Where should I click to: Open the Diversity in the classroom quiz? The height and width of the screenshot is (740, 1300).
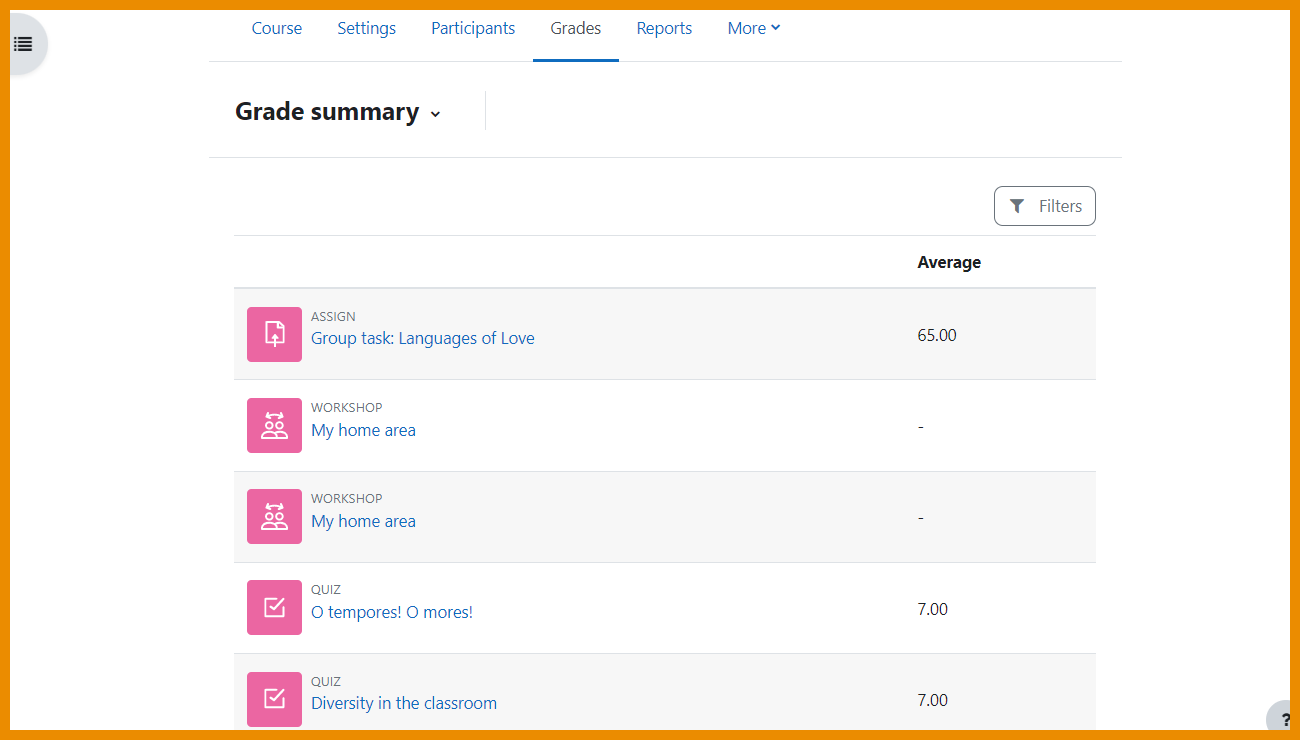(403, 703)
